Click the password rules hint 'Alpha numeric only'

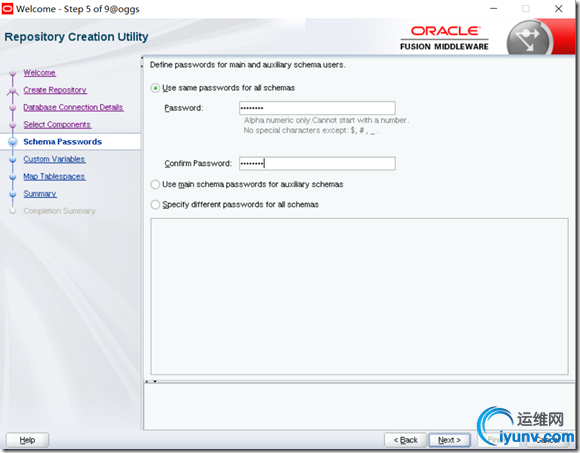point(326,120)
